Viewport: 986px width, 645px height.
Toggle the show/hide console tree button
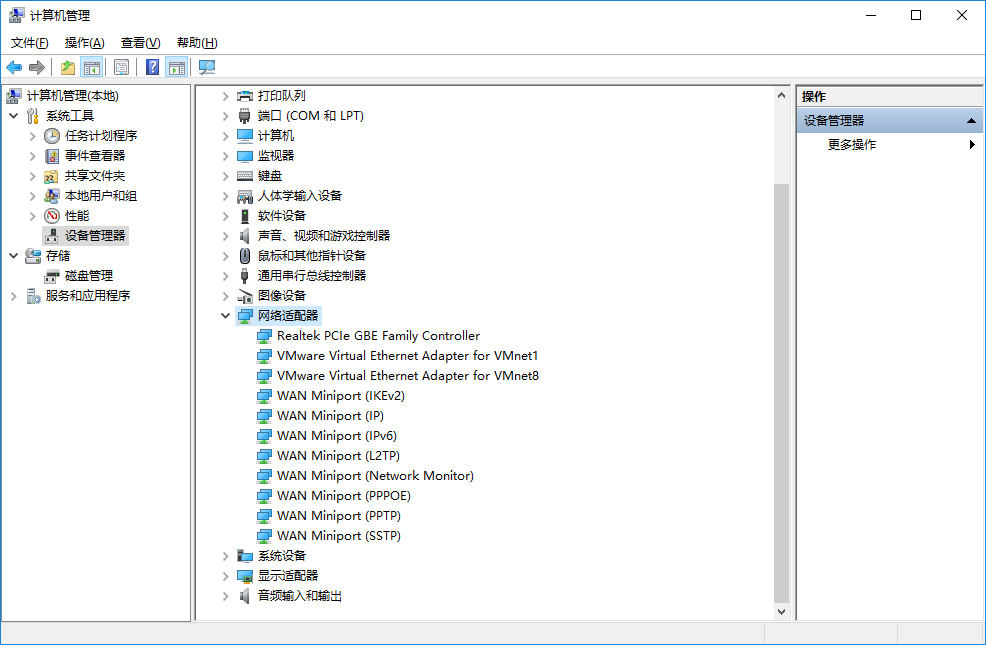91,67
